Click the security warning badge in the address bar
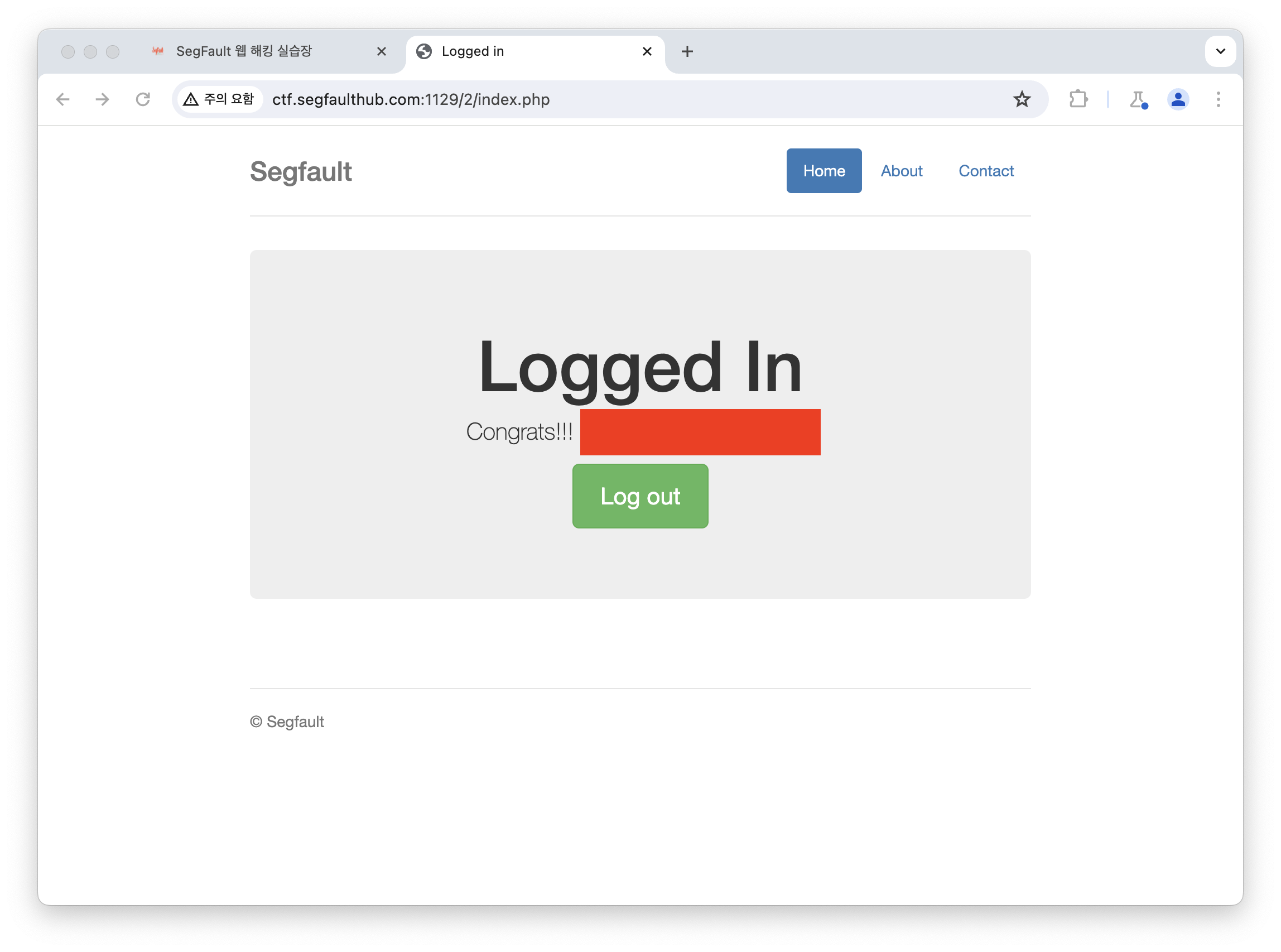 coord(219,99)
